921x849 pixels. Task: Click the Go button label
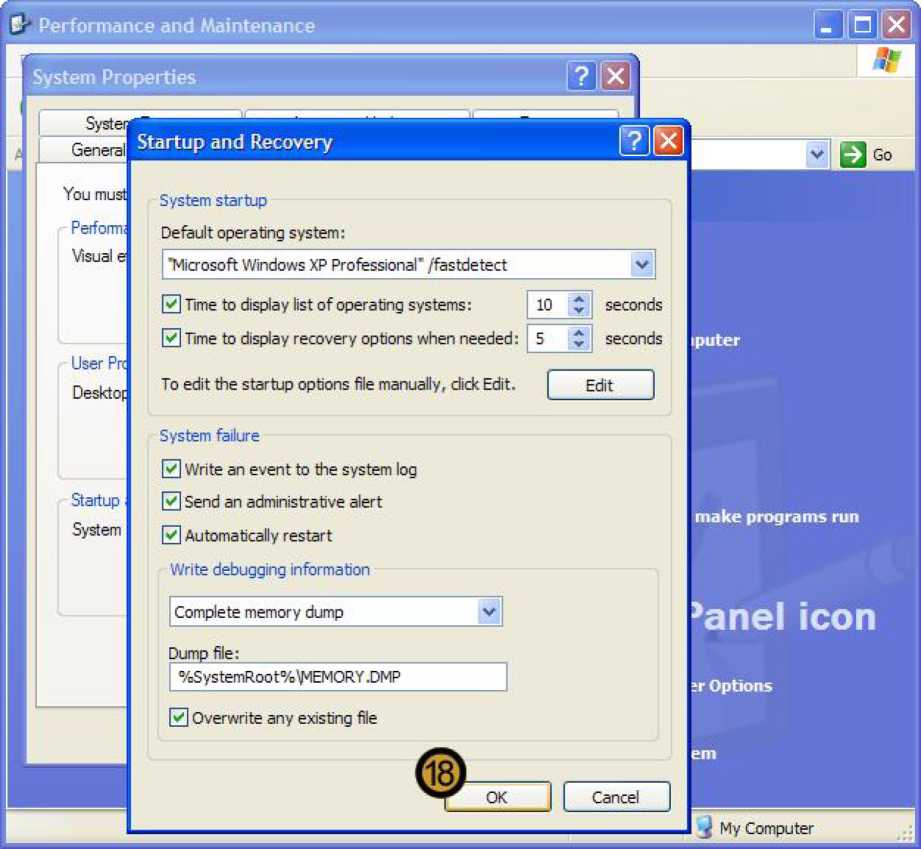tap(882, 155)
